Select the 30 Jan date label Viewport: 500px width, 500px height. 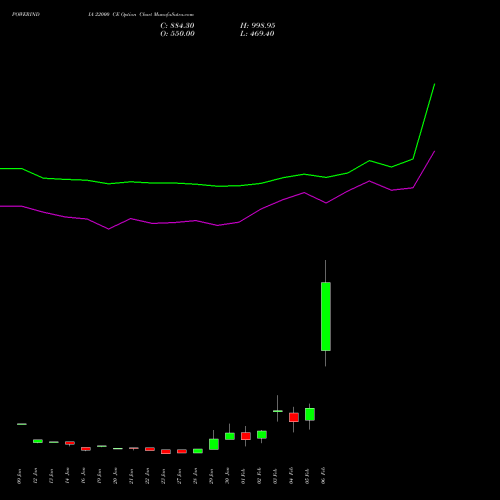click(x=227, y=476)
